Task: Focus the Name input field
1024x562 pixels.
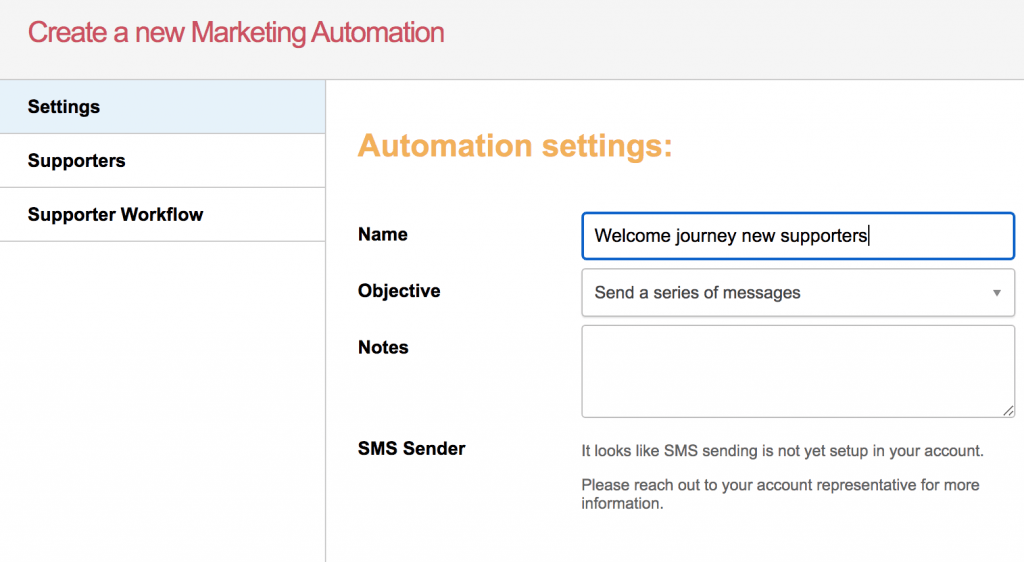Action: coord(940,236)
